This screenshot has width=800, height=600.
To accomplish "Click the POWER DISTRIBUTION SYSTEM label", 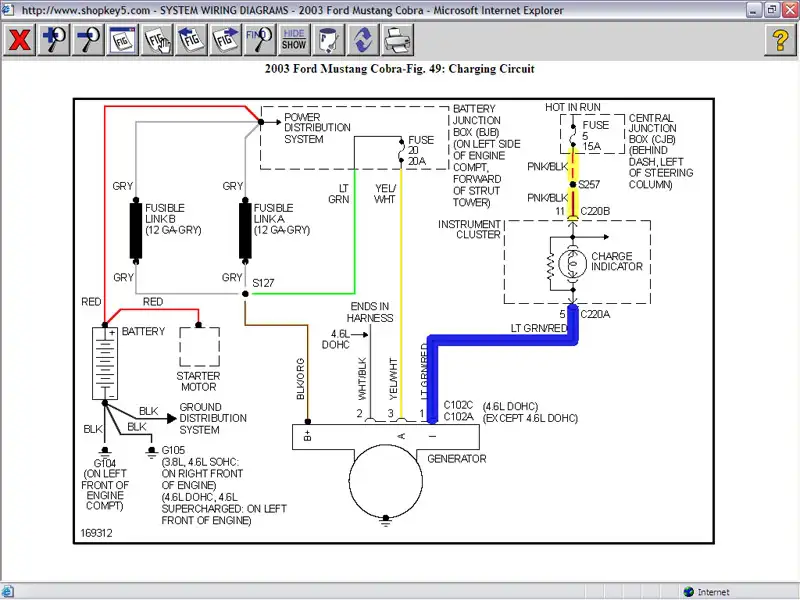I will (317, 128).
